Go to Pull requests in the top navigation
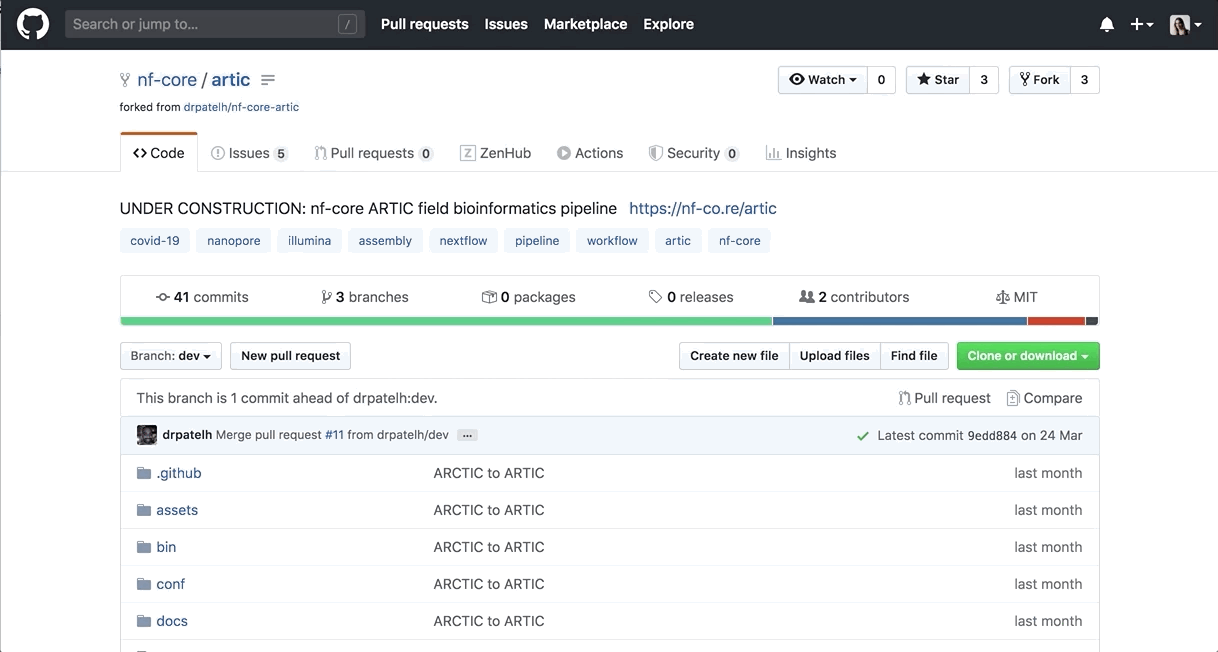 (424, 24)
